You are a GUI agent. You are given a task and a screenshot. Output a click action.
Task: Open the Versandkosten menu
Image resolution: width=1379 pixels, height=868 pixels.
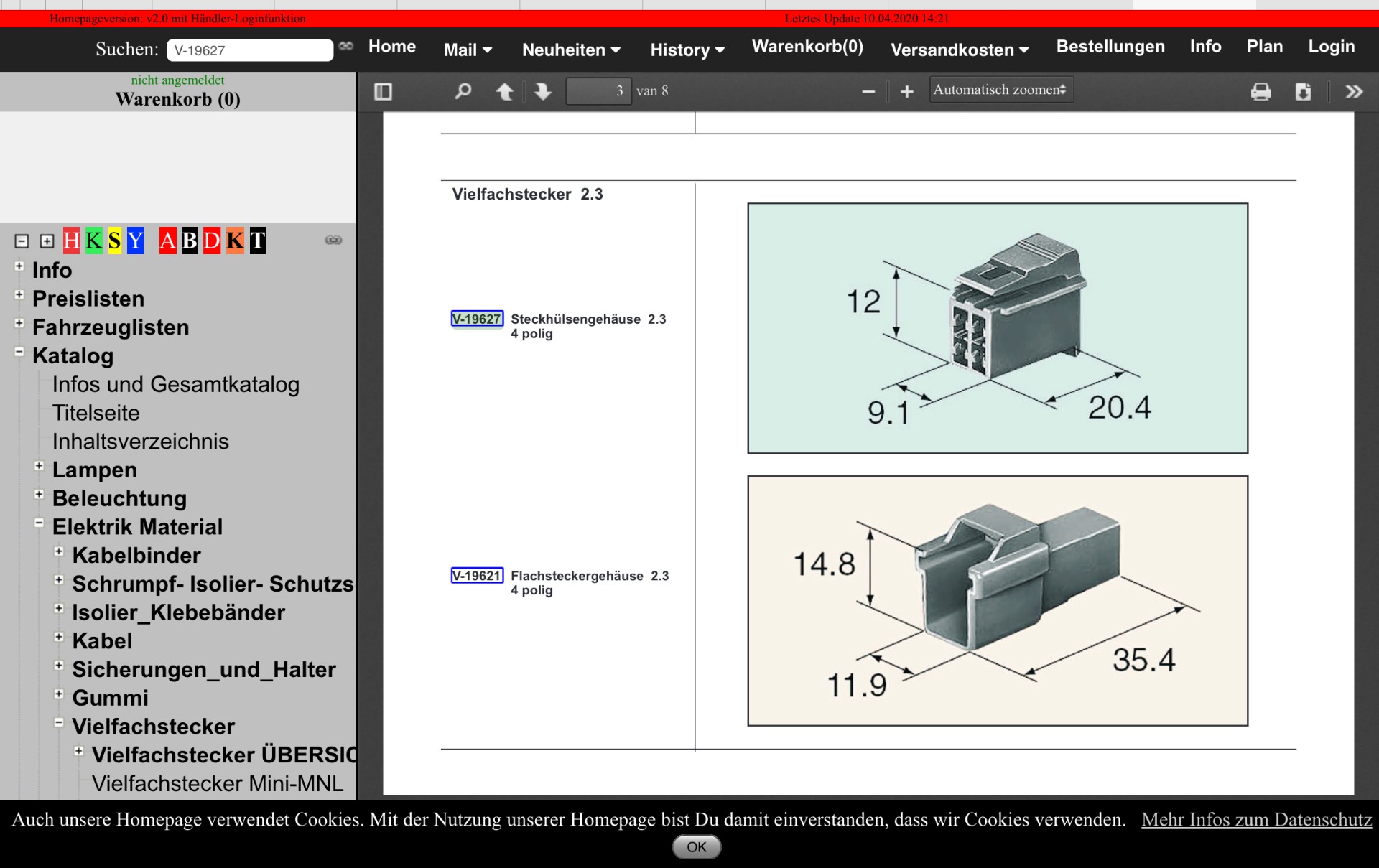click(x=959, y=50)
